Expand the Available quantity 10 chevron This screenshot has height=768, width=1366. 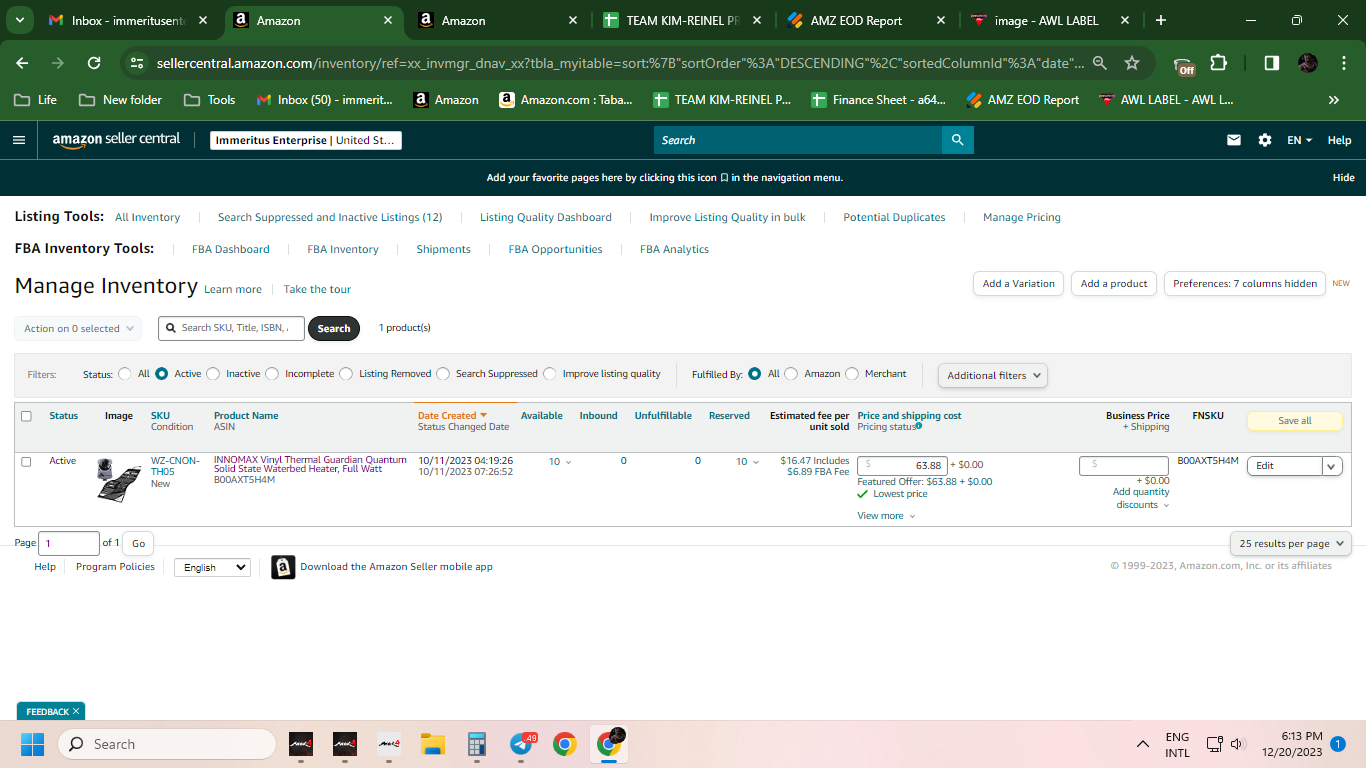coord(569,462)
